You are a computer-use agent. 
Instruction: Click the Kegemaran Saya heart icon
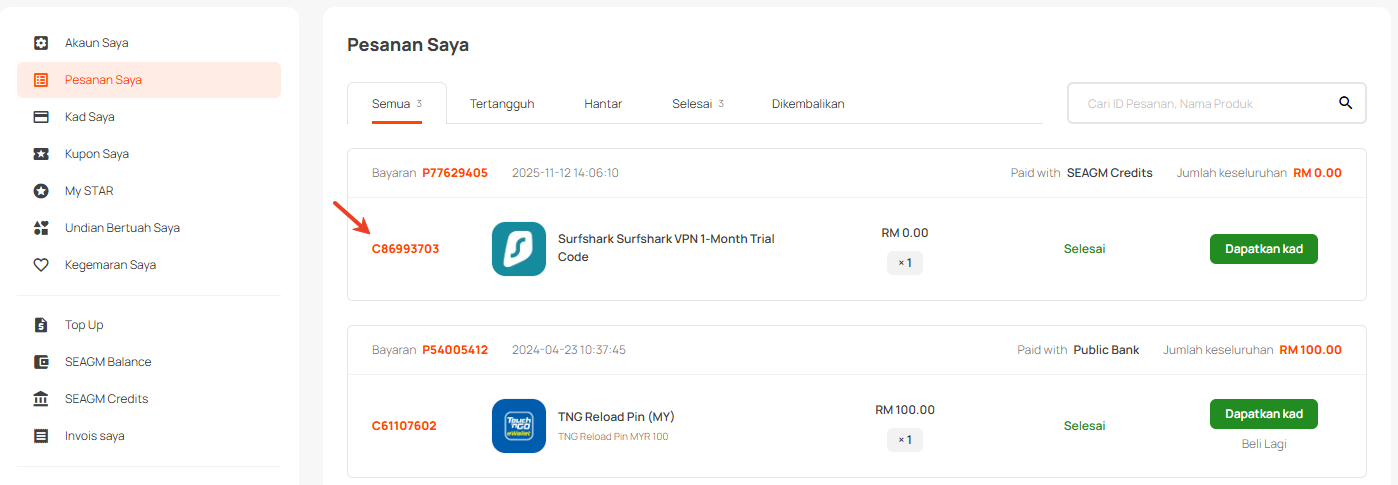point(41,265)
